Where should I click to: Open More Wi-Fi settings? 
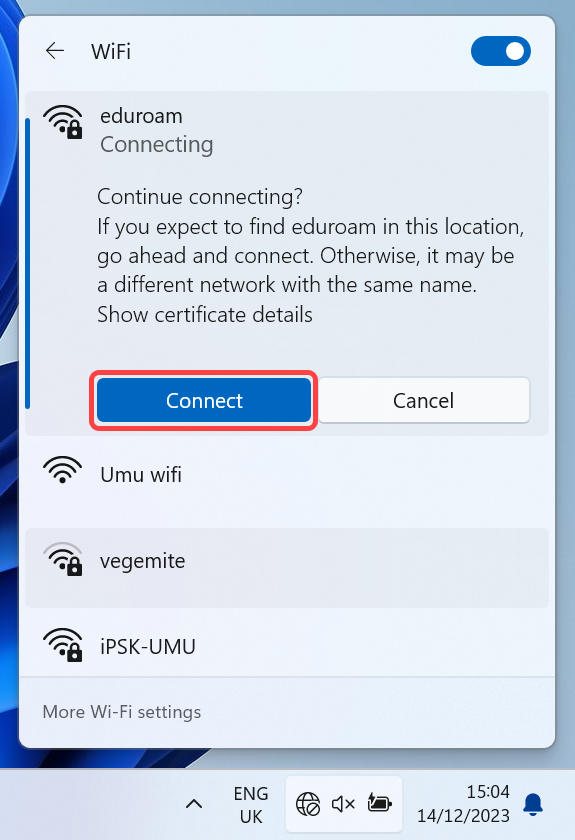click(x=122, y=711)
